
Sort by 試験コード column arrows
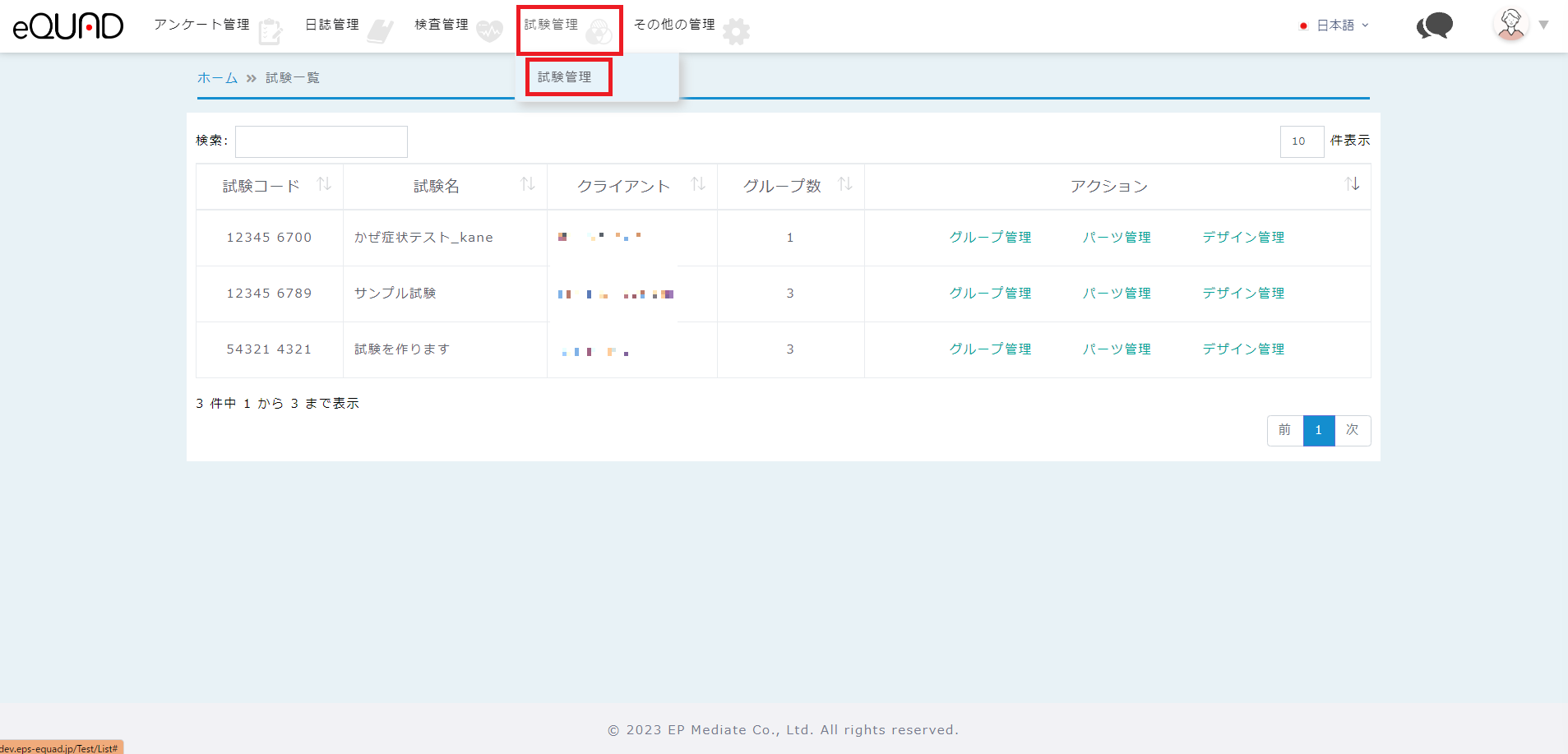click(x=324, y=184)
